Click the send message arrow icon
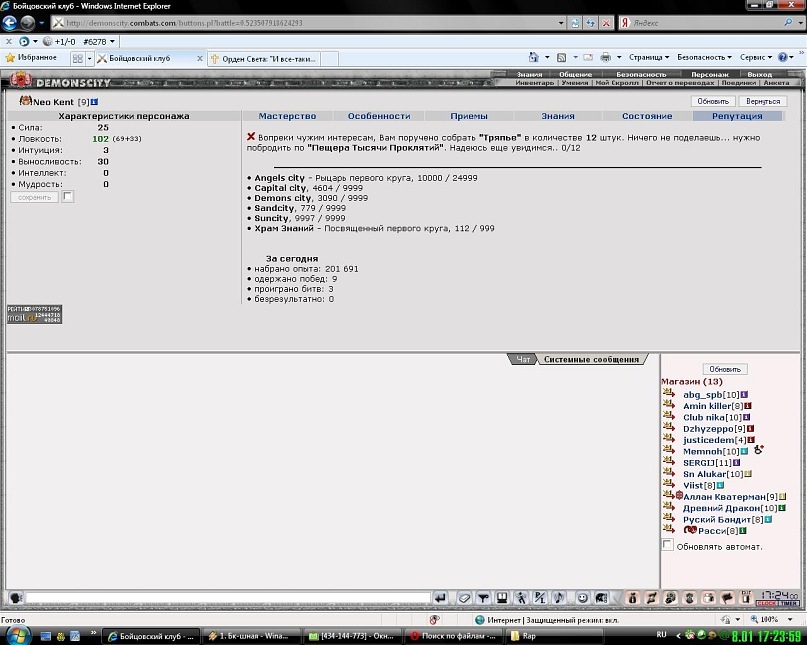The width and height of the screenshot is (807, 645). tap(440, 598)
